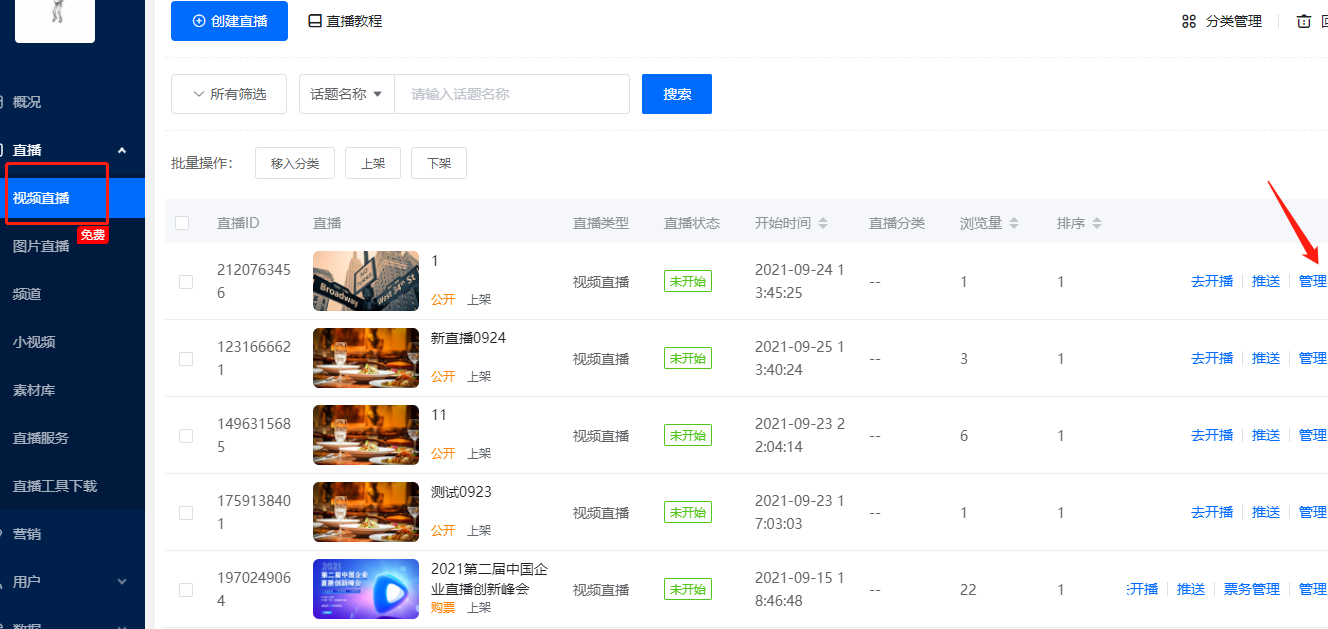Open the Broadway thumbnail of live 1

point(366,281)
